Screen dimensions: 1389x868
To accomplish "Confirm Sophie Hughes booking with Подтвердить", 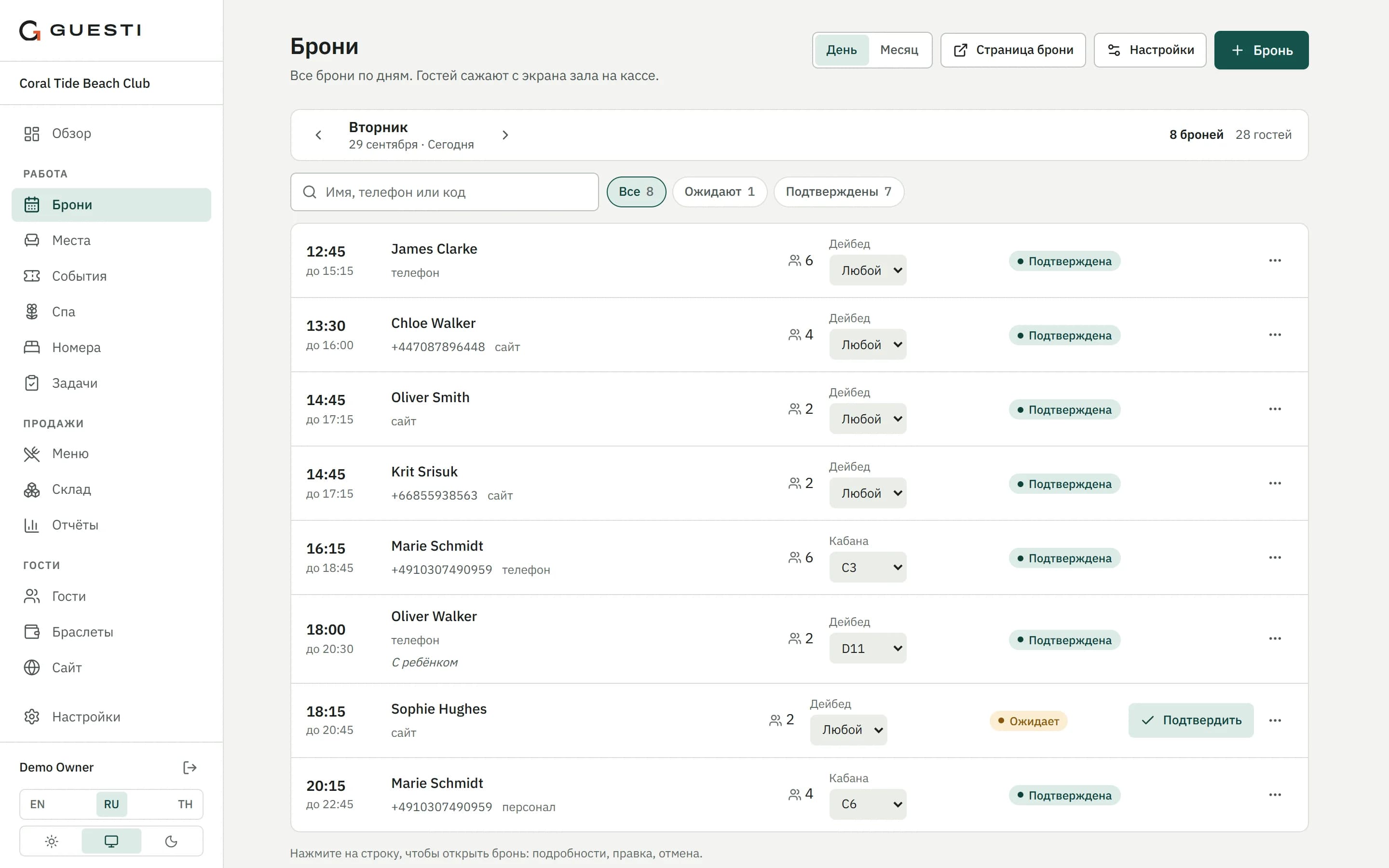I will [x=1191, y=720].
